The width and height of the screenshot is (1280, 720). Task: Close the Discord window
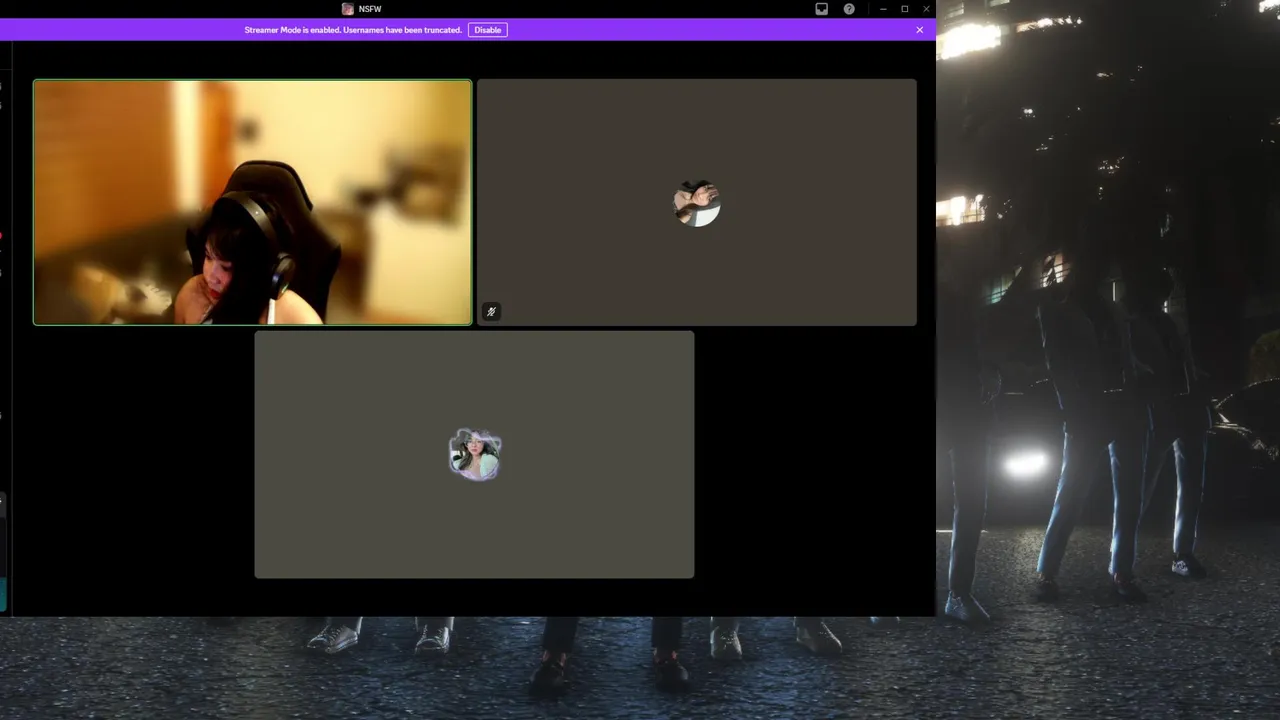pos(927,9)
